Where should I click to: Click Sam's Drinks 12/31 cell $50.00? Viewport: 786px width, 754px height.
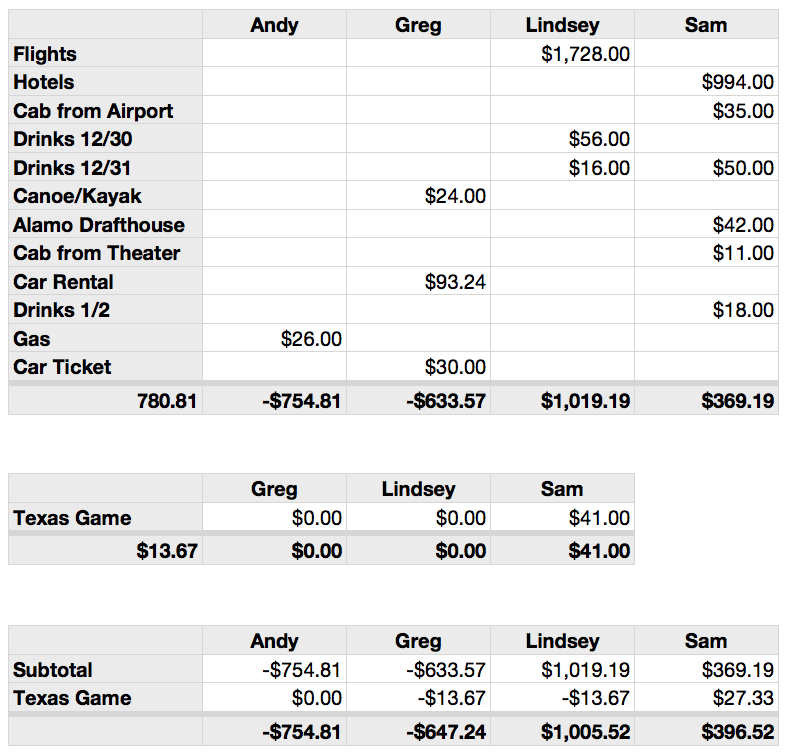coord(706,167)
